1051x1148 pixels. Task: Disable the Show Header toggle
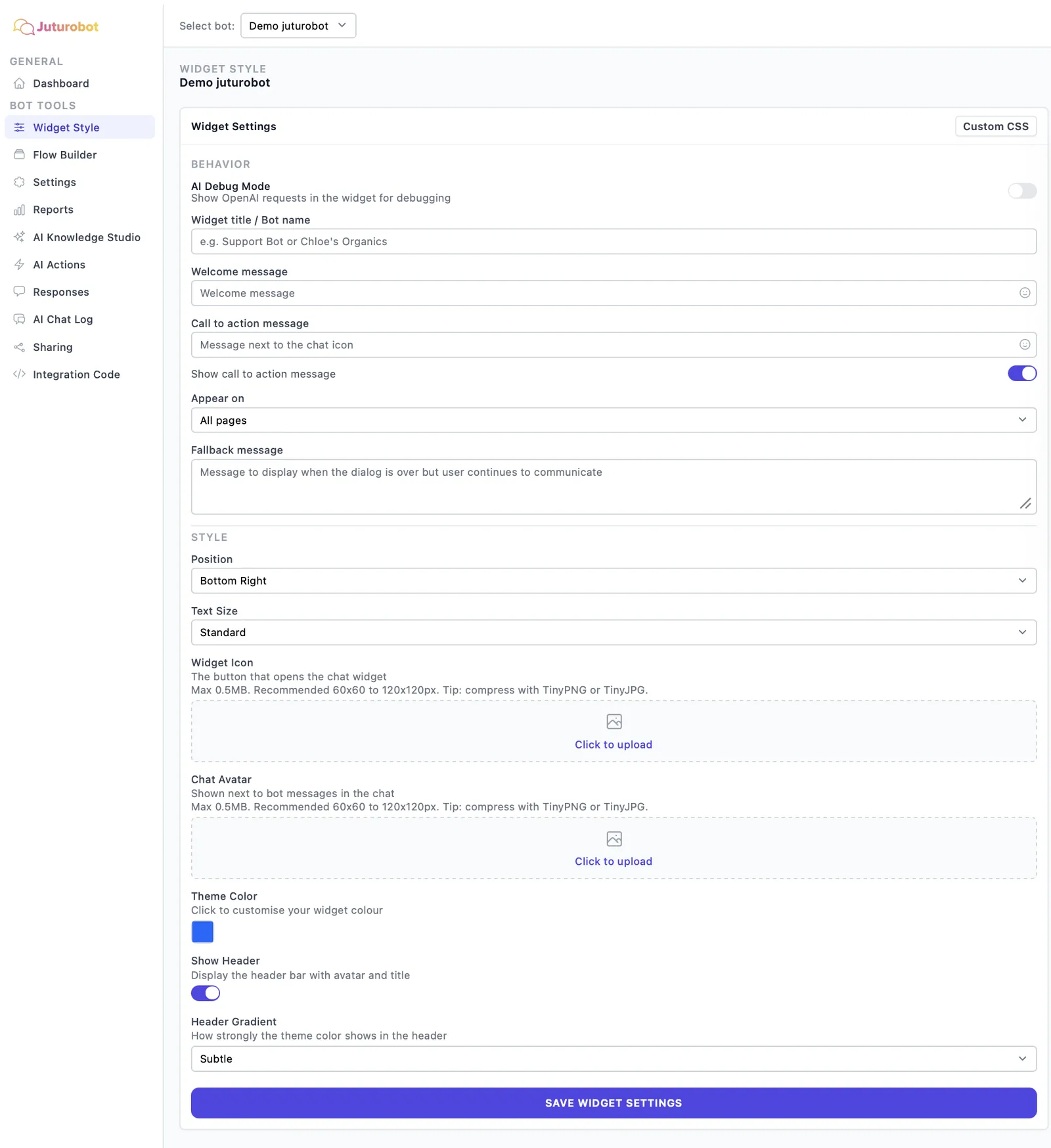coord(206,993)
